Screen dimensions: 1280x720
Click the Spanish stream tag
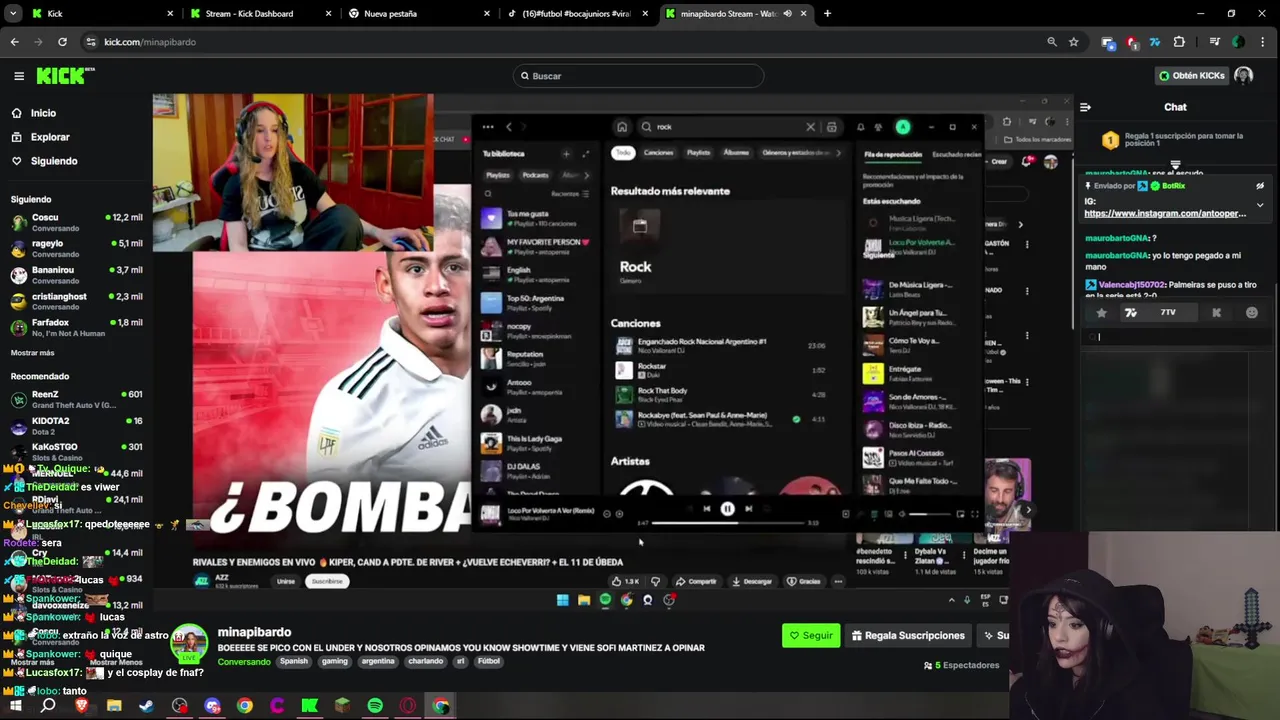(x=294, y=661)
